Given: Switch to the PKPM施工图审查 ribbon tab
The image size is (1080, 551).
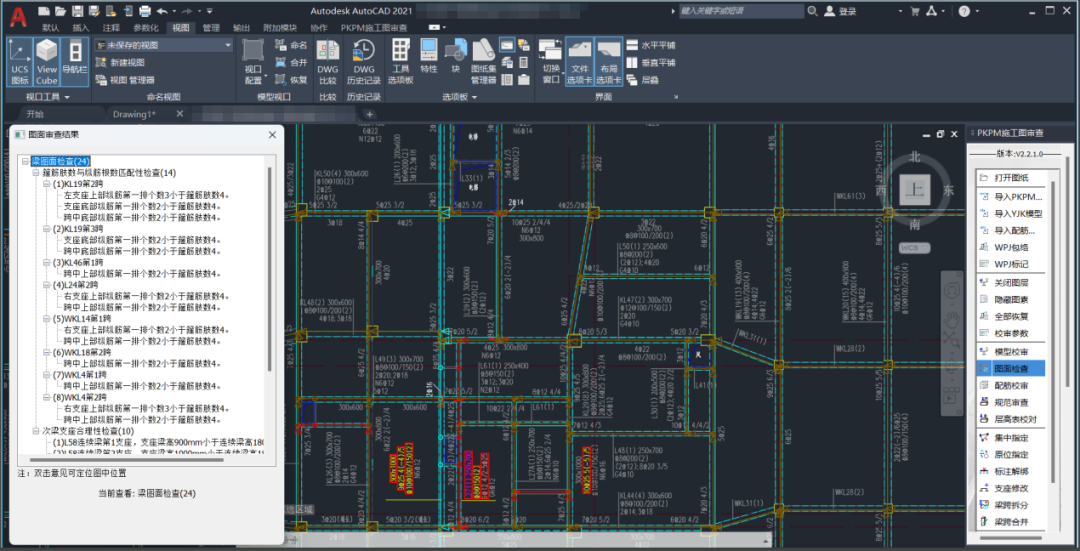Looking at the screenshot, I should pyautogui.click(x=373, y=28).
